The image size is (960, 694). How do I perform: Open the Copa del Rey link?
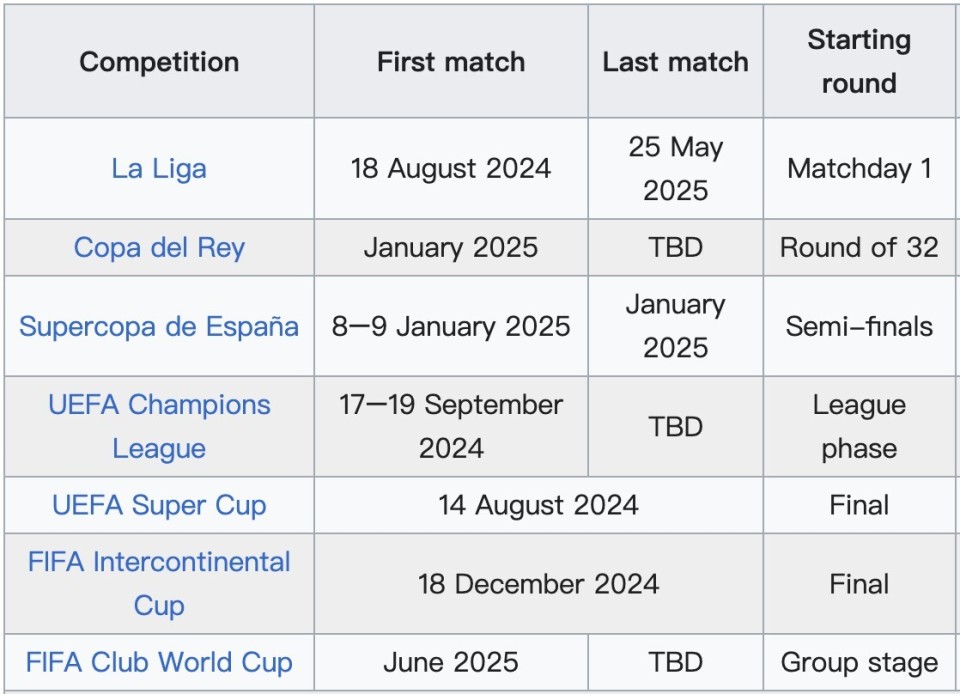tap(159, 247)
